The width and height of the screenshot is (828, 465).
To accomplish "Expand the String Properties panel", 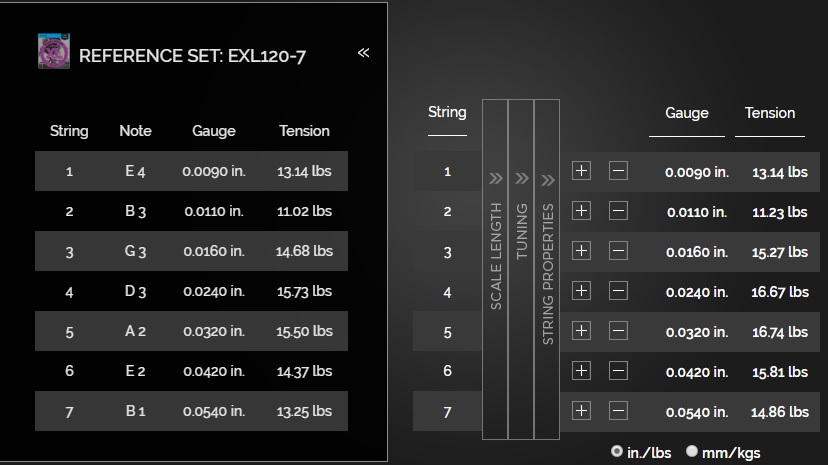I will (x=547, y=269).
